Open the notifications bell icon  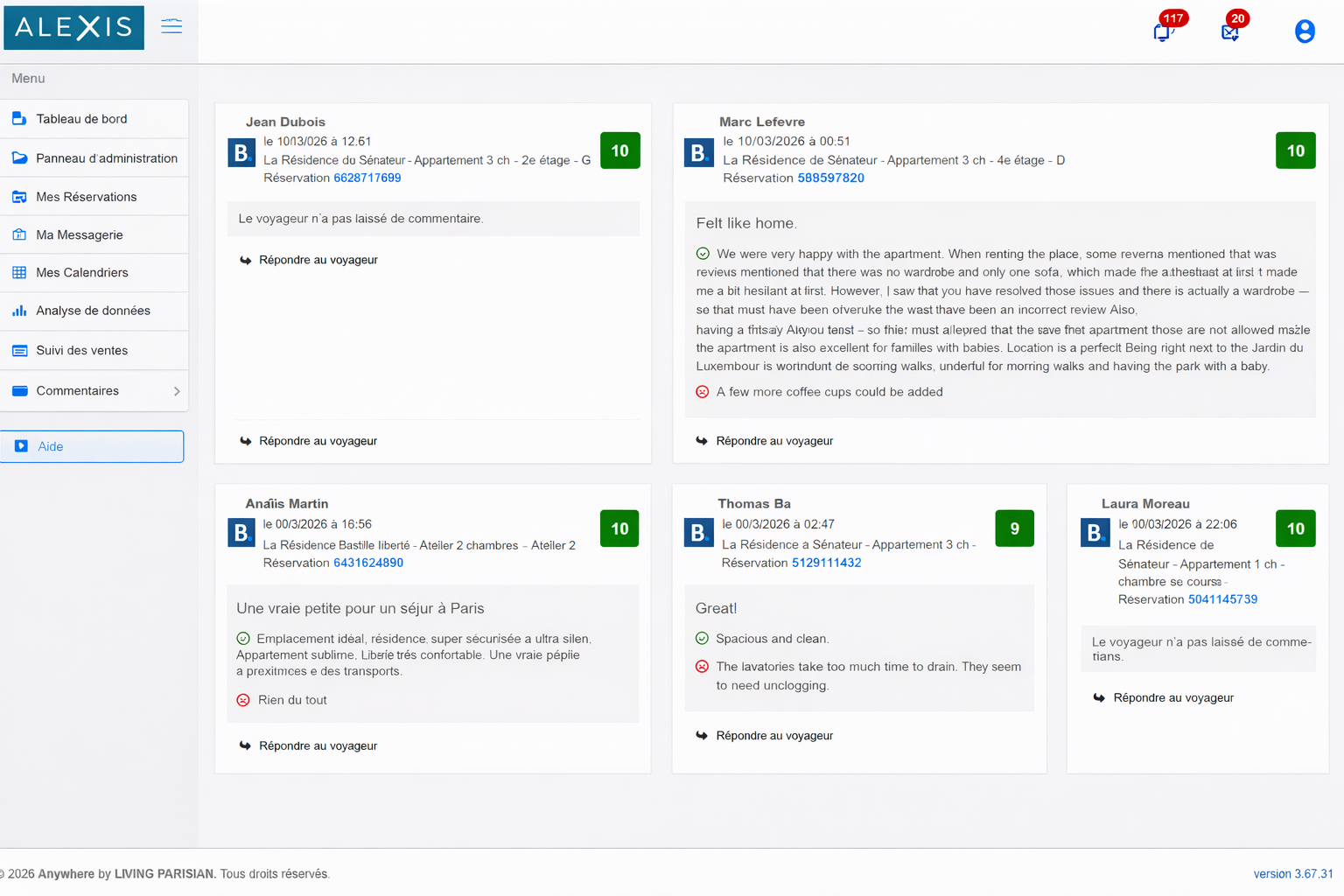[x=1162, y=32]
